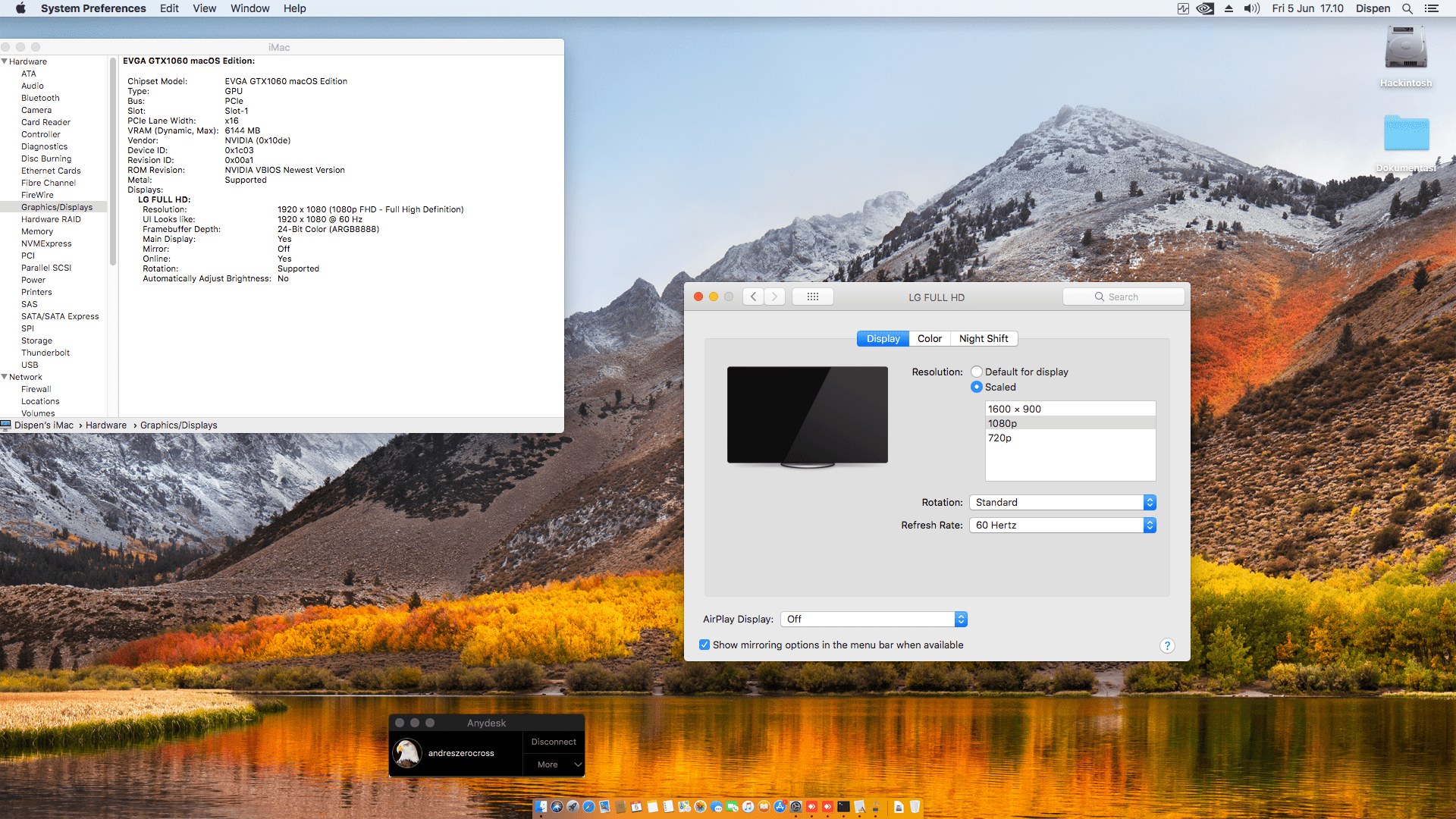Open Spotlight search in the menu bar
Screen dimensions: 1456x819
(1407, 8)
